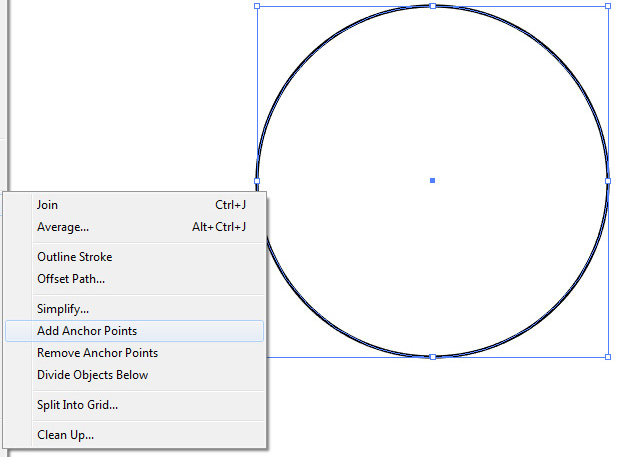Screen dimensions: 627x457
Task: Click the circle's blue center point
Action: pyautogui.click(x=432, y=181)
